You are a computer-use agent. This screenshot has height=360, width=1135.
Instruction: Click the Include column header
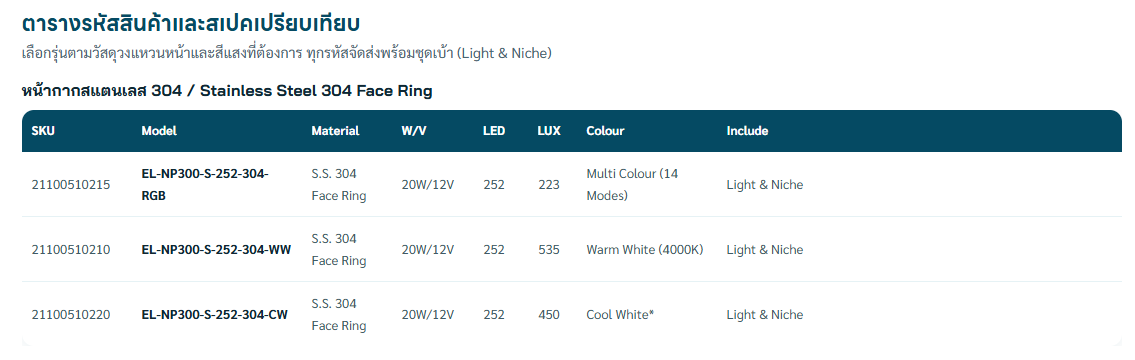pyautogui.click(x=748, y=131)
